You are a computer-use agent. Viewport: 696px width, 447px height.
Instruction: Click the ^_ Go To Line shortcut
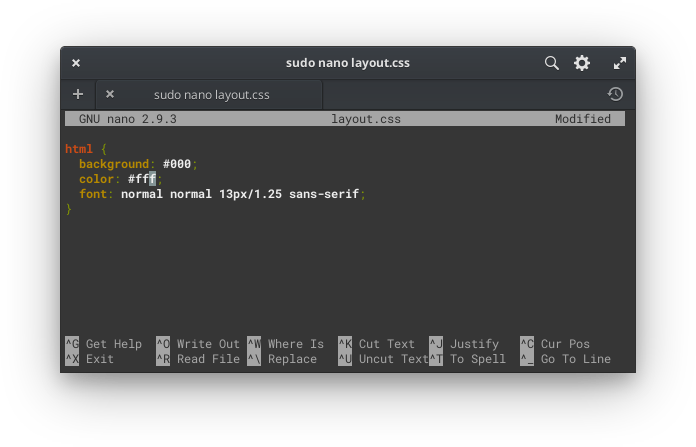[566, 359]
